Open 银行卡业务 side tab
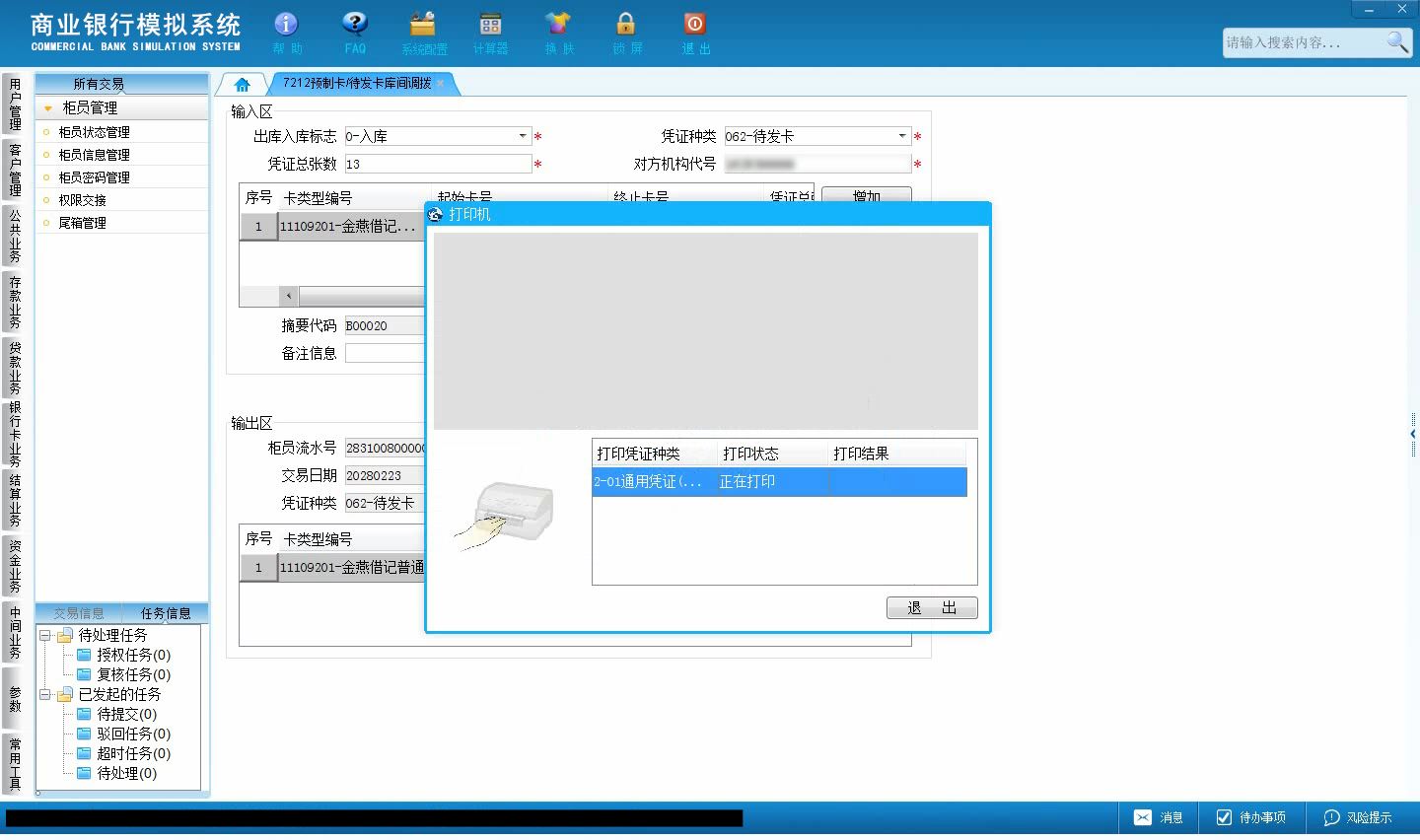Image resolution: width=1420 pixels, height=840 pixels. pyautogui.click(x=14, y=434)
